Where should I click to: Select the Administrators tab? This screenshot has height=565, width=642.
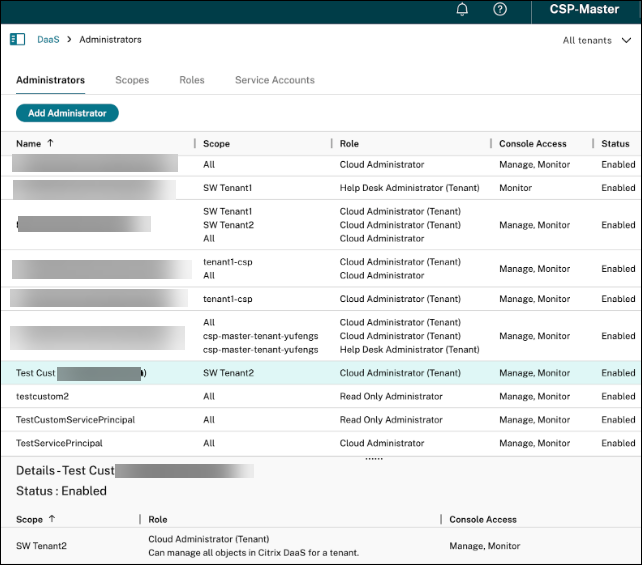[x=50, y=80]
